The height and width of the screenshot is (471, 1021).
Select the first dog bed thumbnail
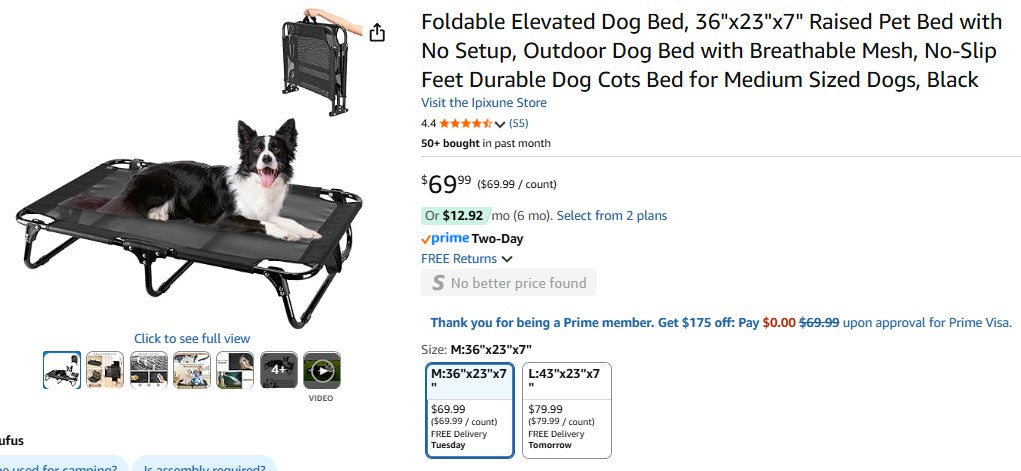pos(62,370)
